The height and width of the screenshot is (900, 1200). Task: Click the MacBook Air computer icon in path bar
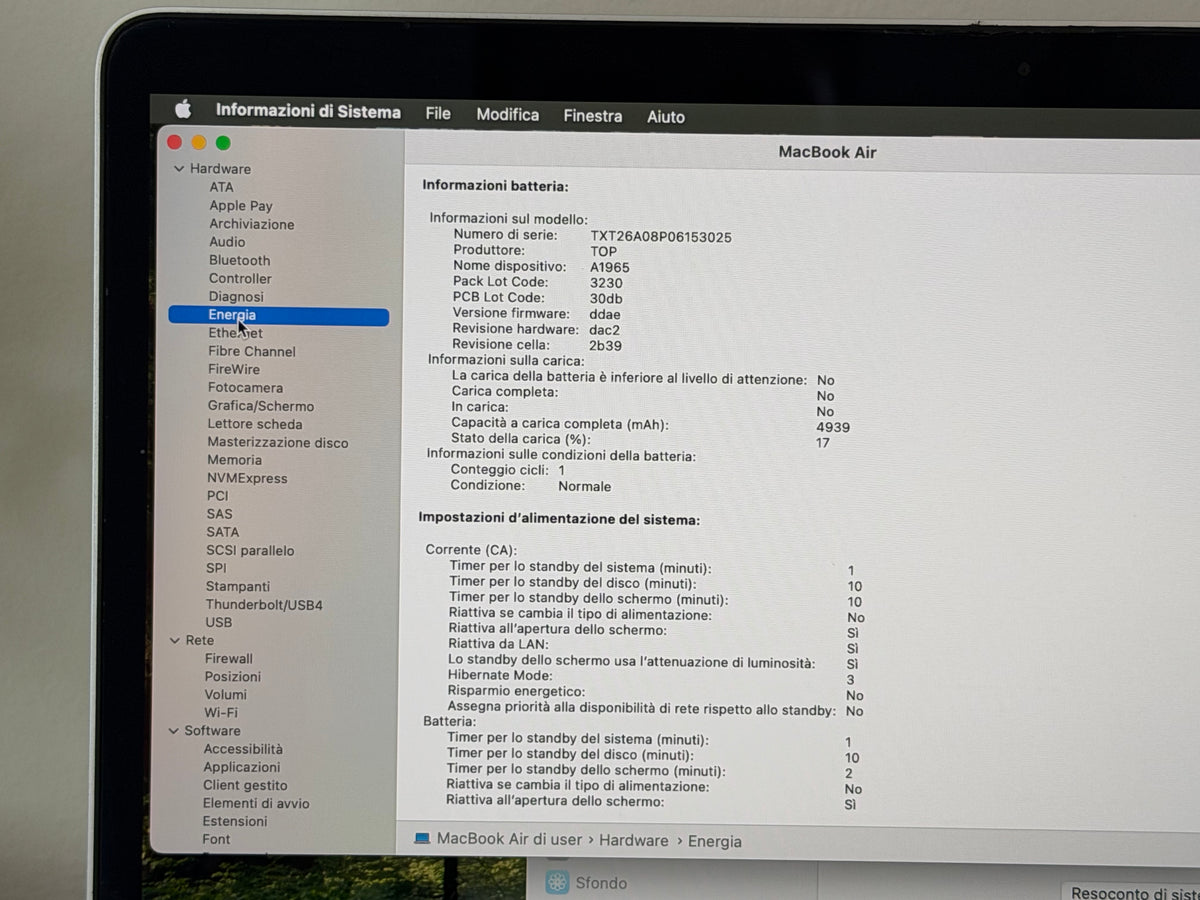point(422,838)
